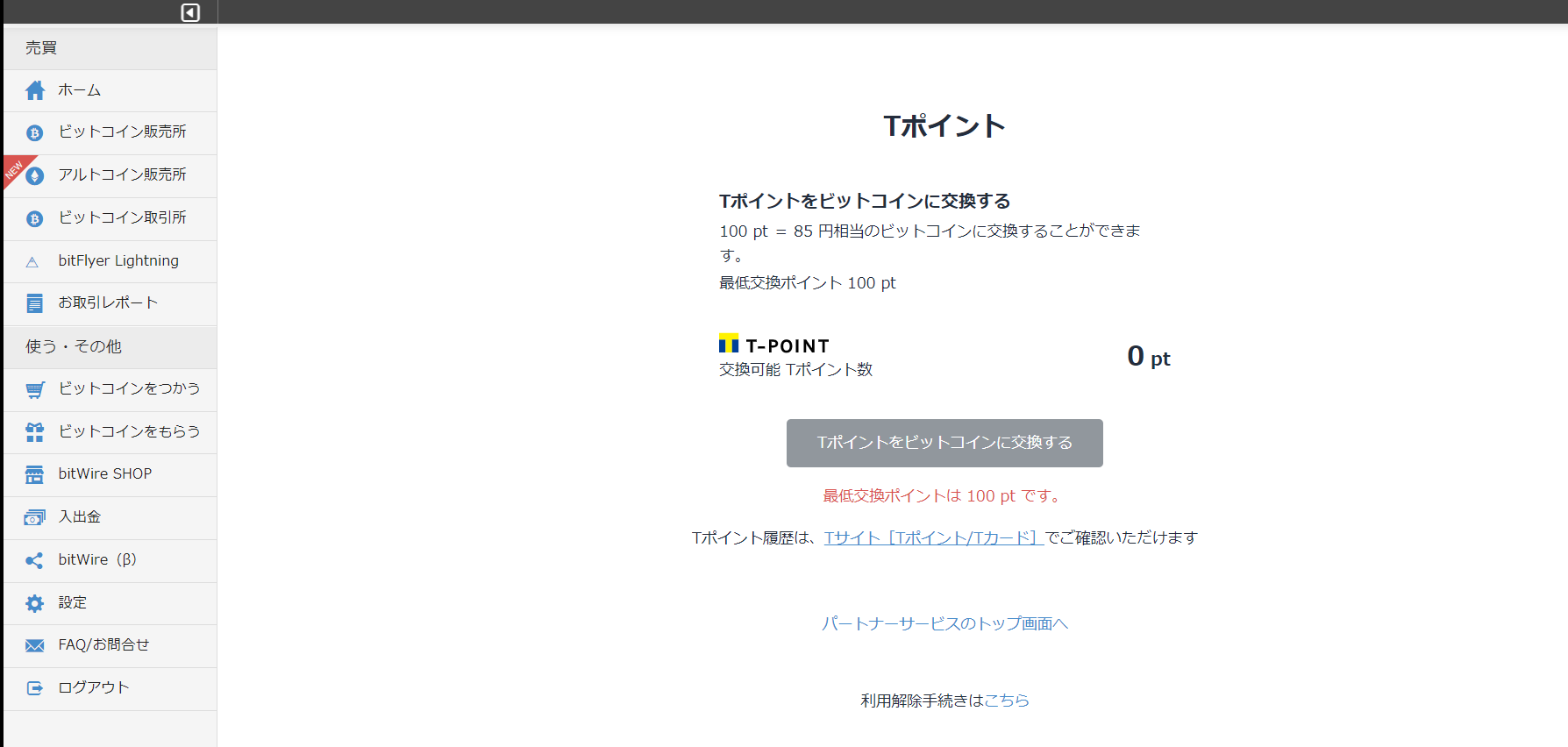The image size is (1568, 747).
Task: Open お取引レポート from the sidebar
Action: point(110,303)
